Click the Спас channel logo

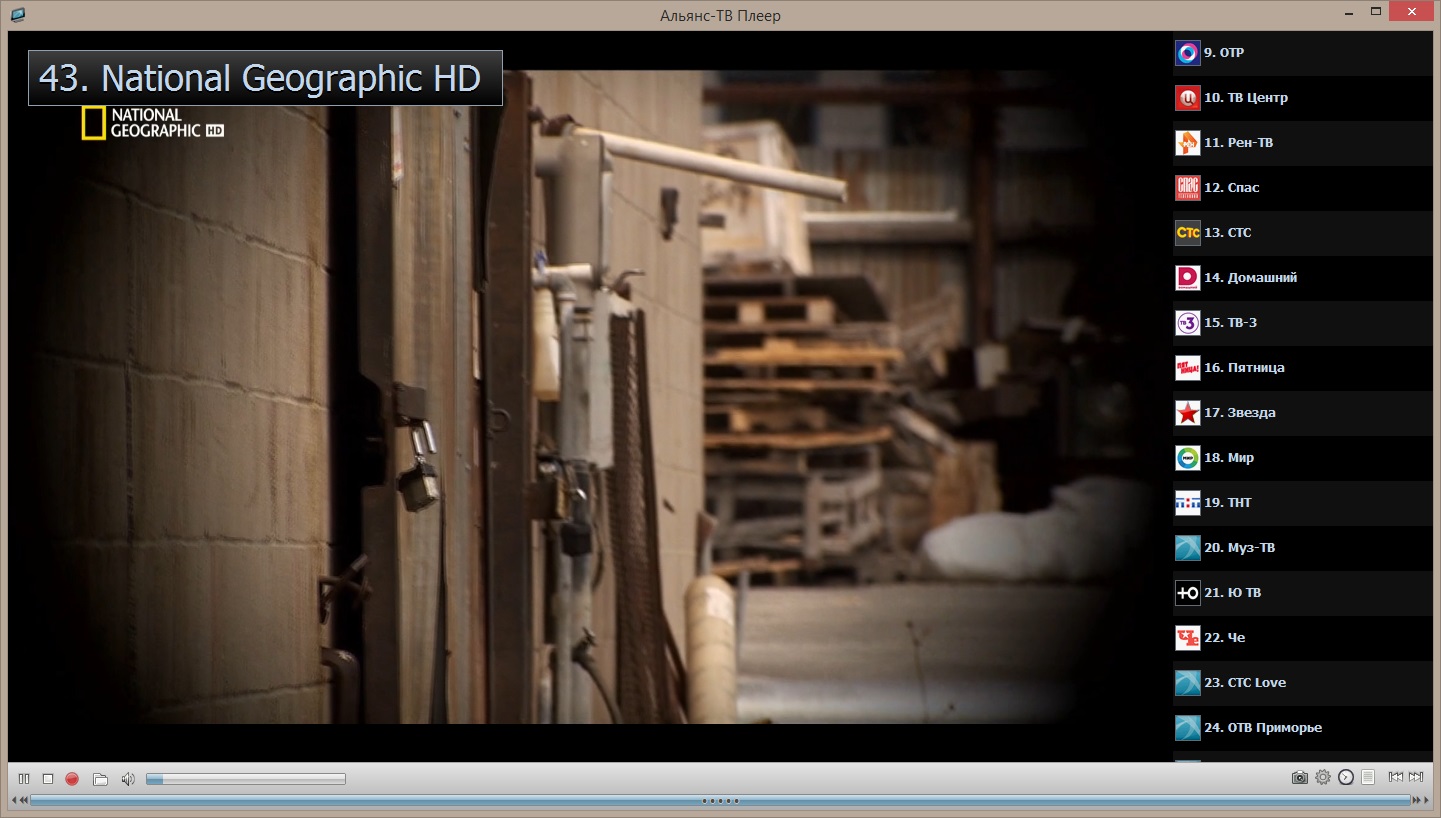coord(1187,188)
